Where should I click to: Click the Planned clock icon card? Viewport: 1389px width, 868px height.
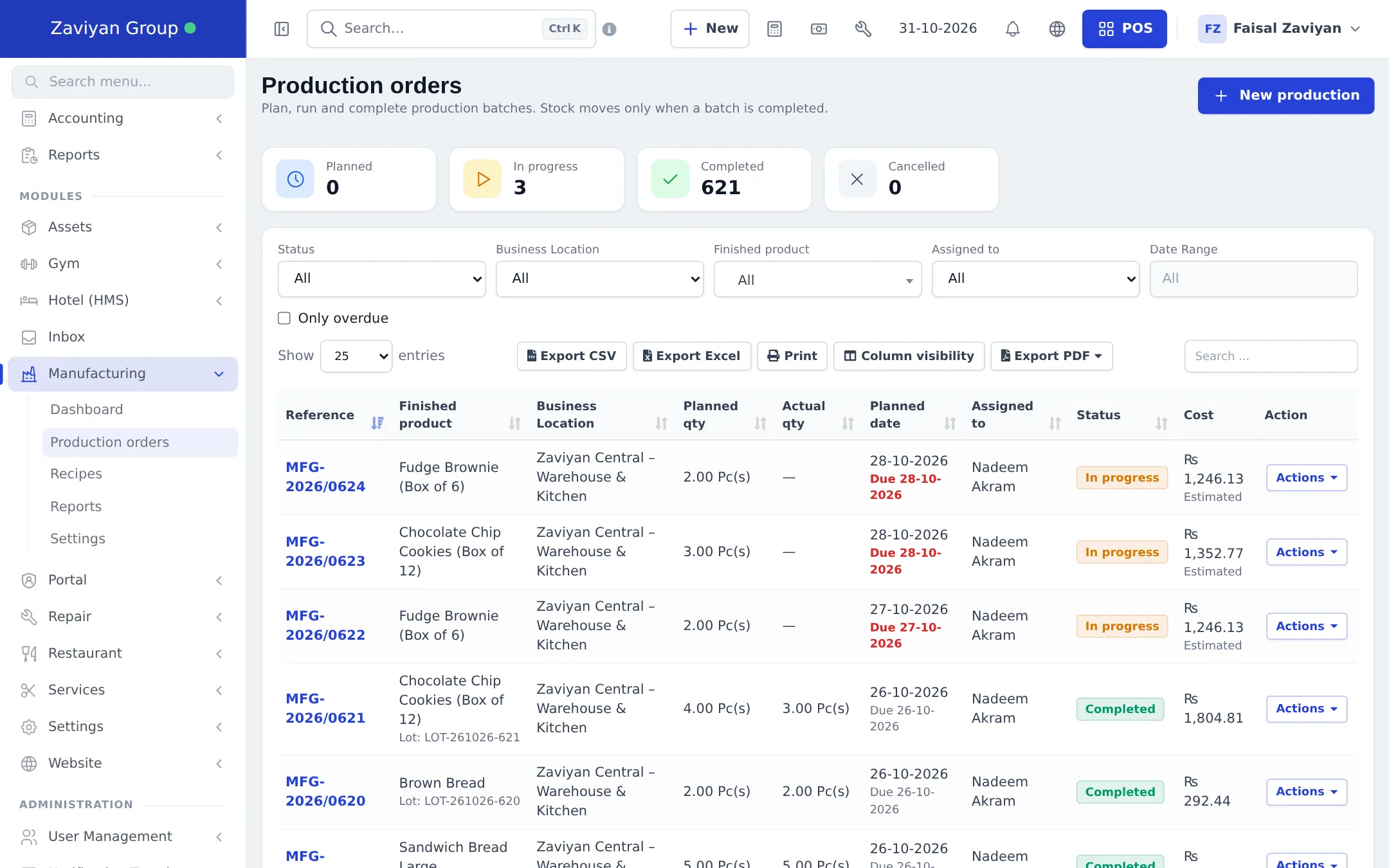(295, 179)
